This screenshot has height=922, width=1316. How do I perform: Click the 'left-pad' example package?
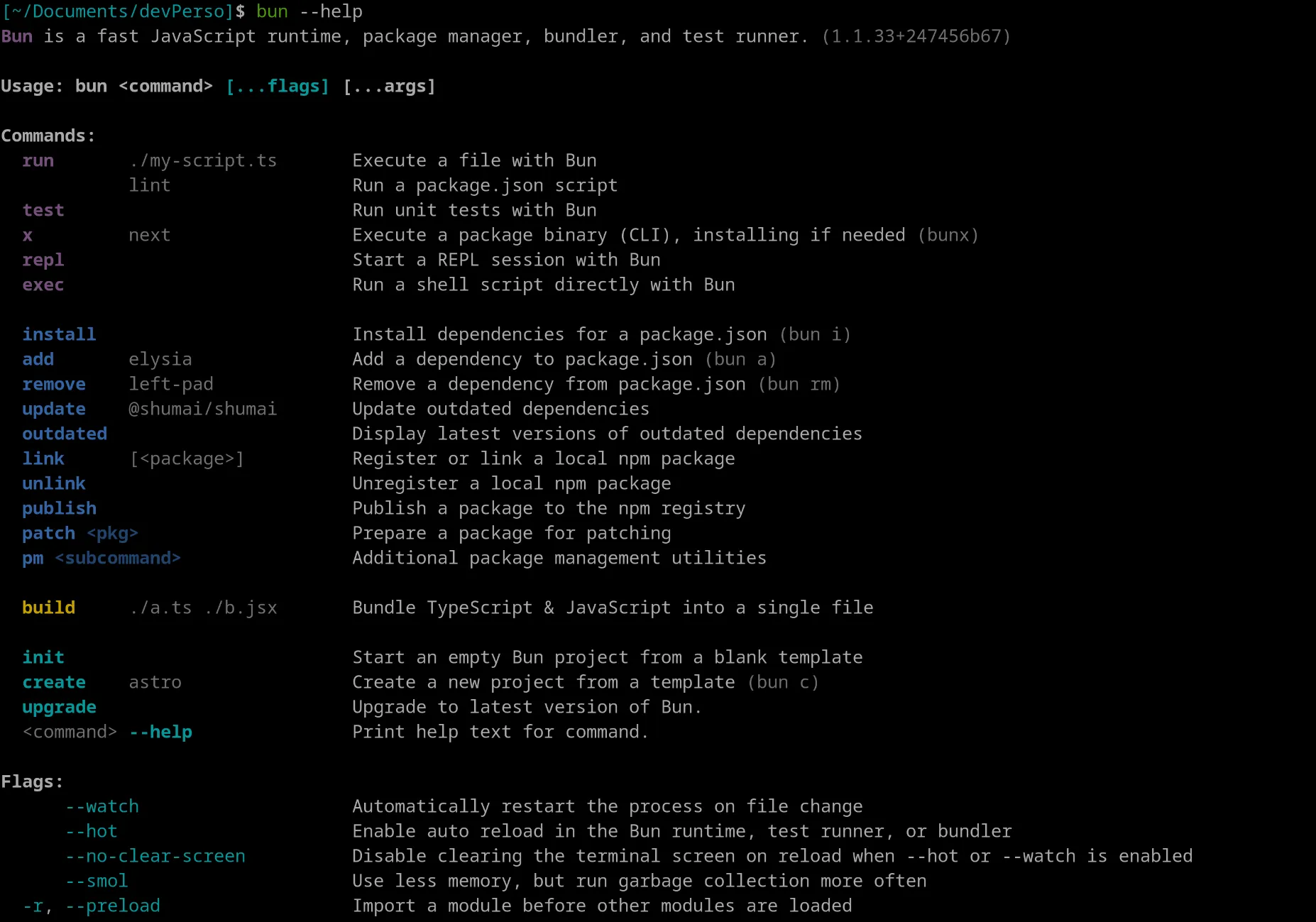point(171,385)
